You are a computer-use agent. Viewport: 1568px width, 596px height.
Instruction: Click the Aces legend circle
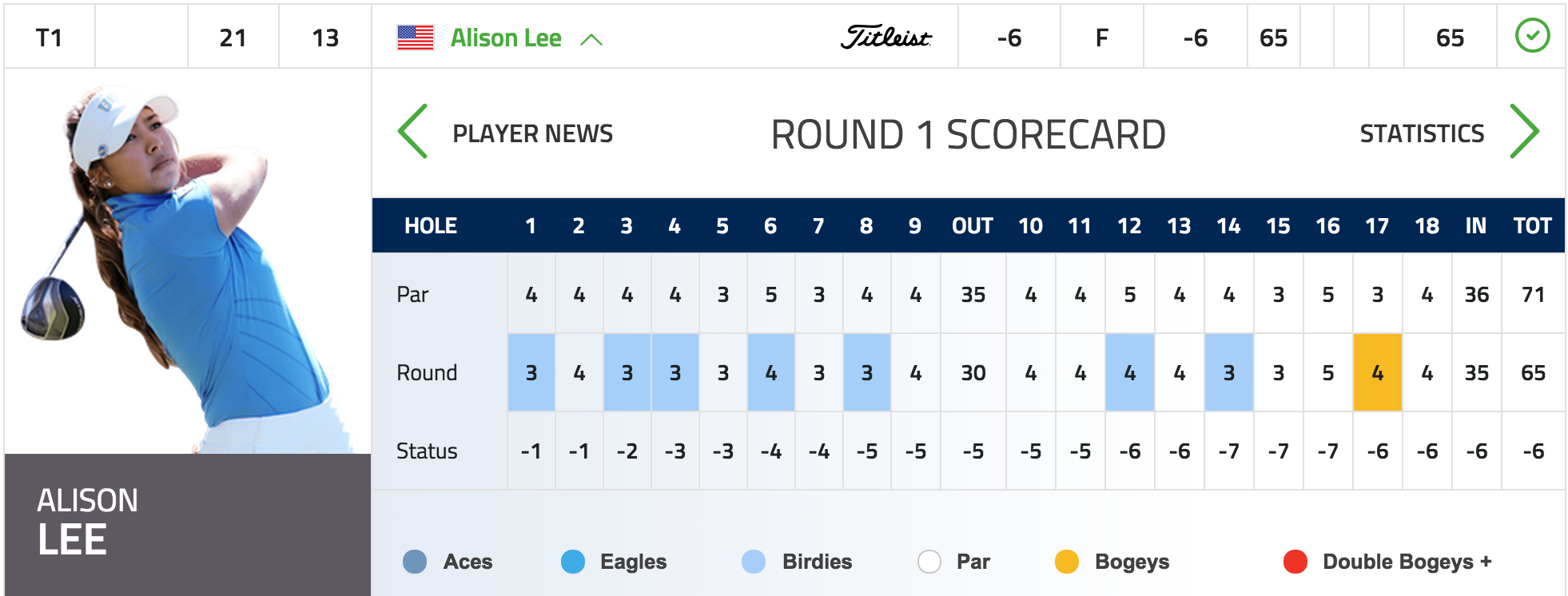pos(415,562)
